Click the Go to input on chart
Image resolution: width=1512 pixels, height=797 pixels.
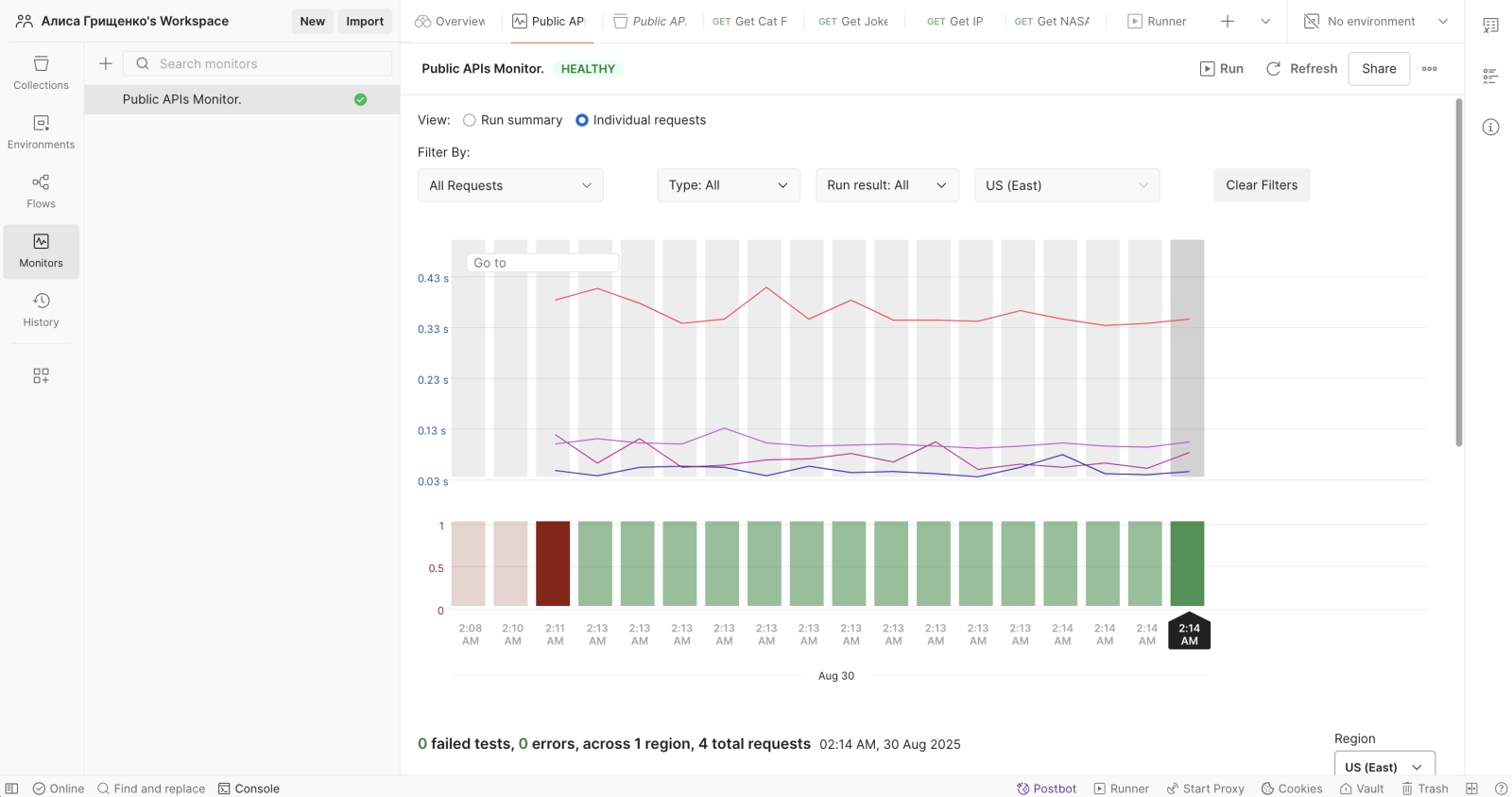tap(542, 263)
